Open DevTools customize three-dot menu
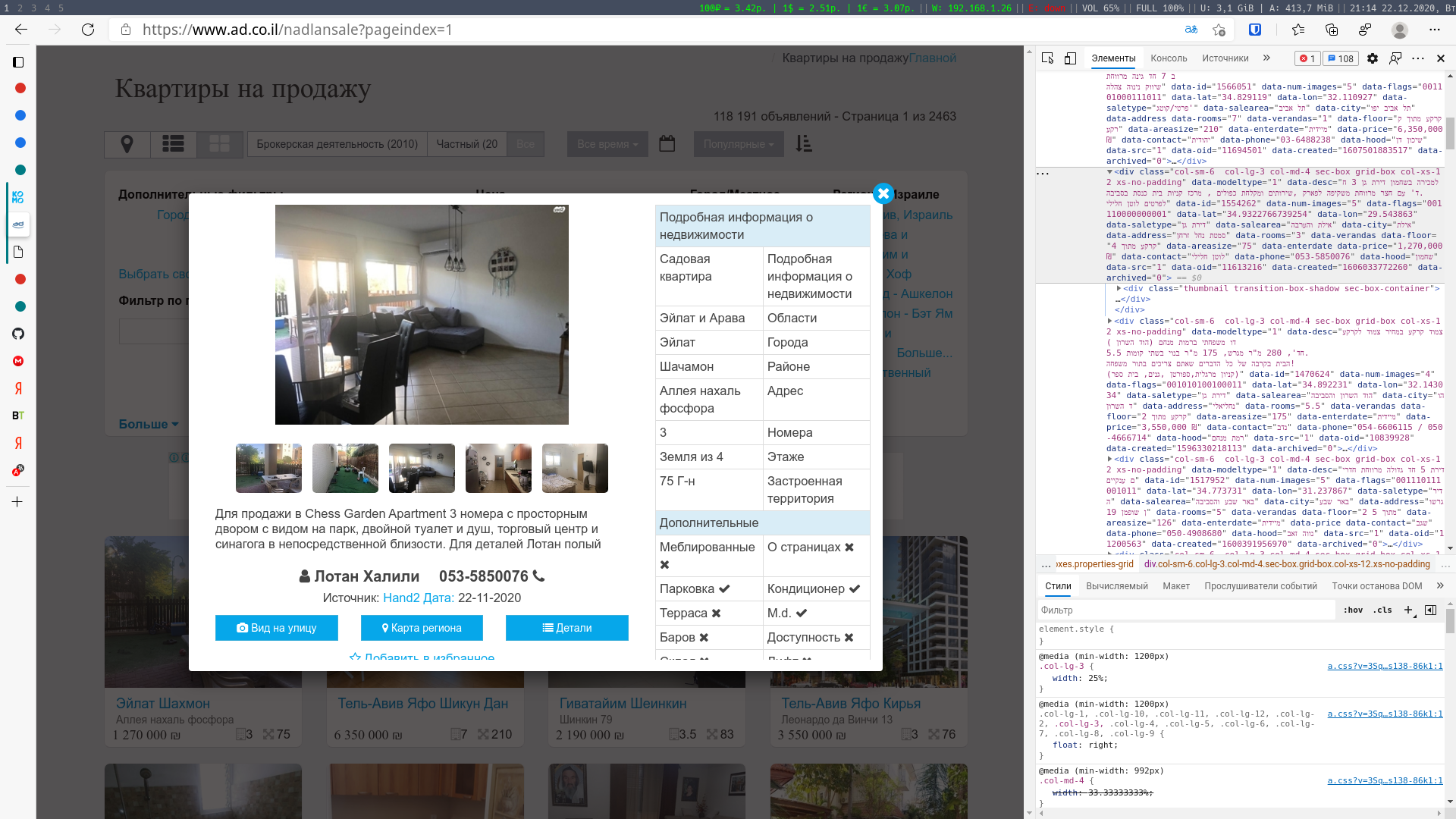This screenshot has width=1456, height=819. point(1418,58)
